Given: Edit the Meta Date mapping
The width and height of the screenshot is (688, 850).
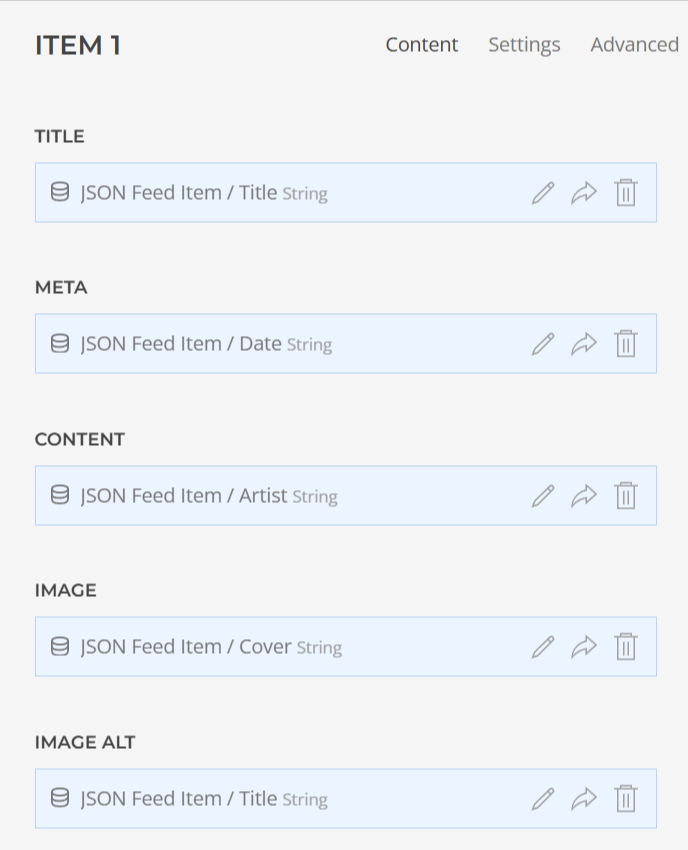Looking at the screenshot, I should (x=543, y=344).
